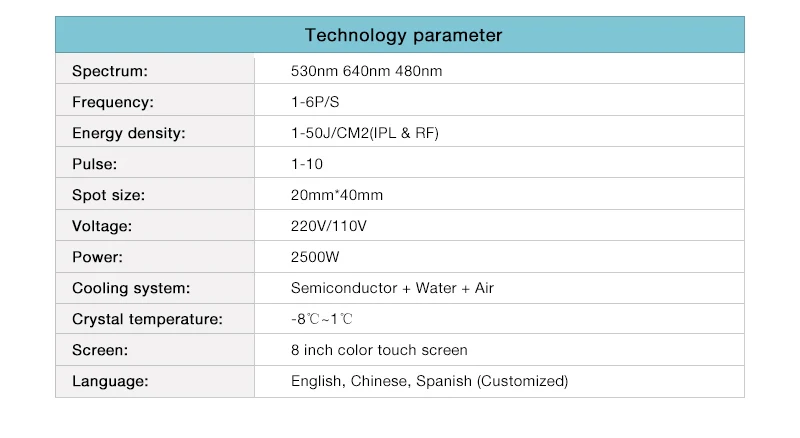This screenshot has width=800, height=438.
Task: Select the Spectrum label
Action: [110, 71]
